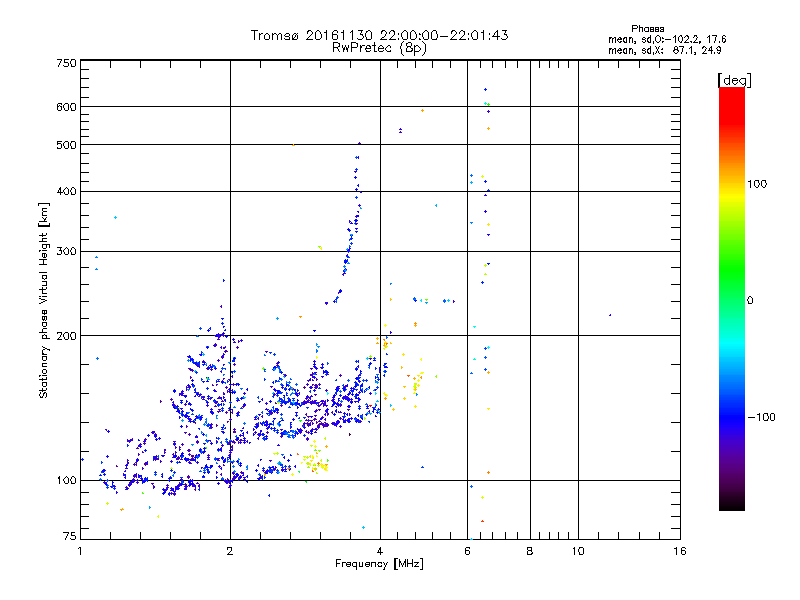The width and height of the screenshot is (800, 600).
Task: Click the y-axis tick label '750'
Action: tap(66, 63)
